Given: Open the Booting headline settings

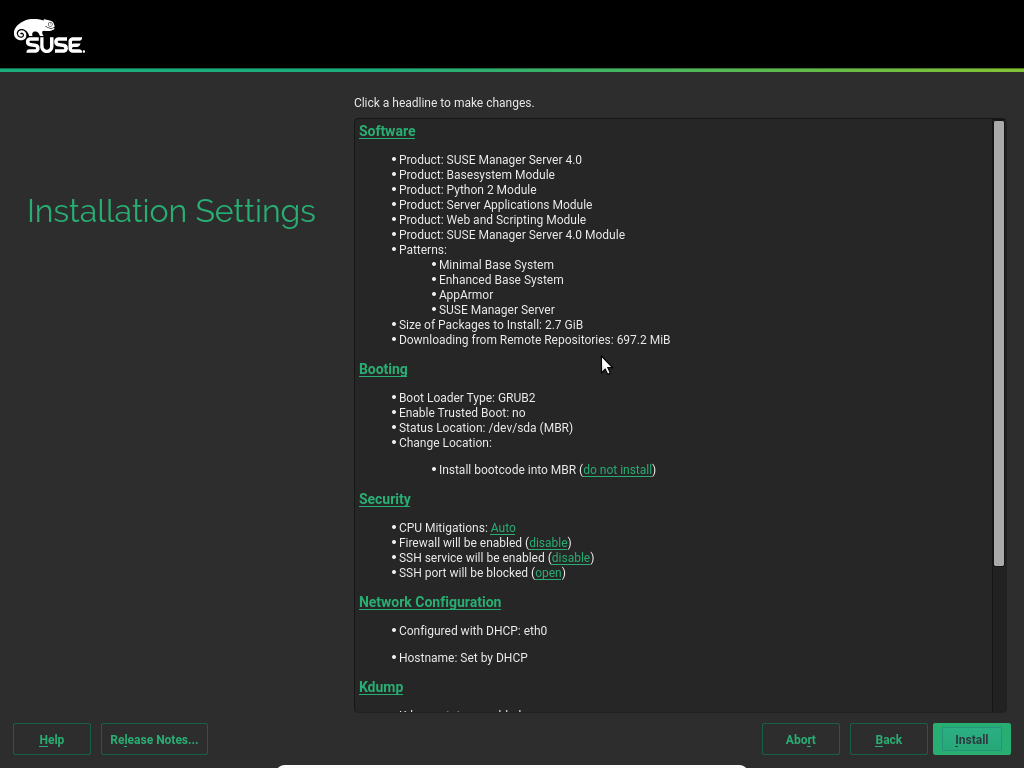Looking at the screenshot, I should (x=383, y=369).
